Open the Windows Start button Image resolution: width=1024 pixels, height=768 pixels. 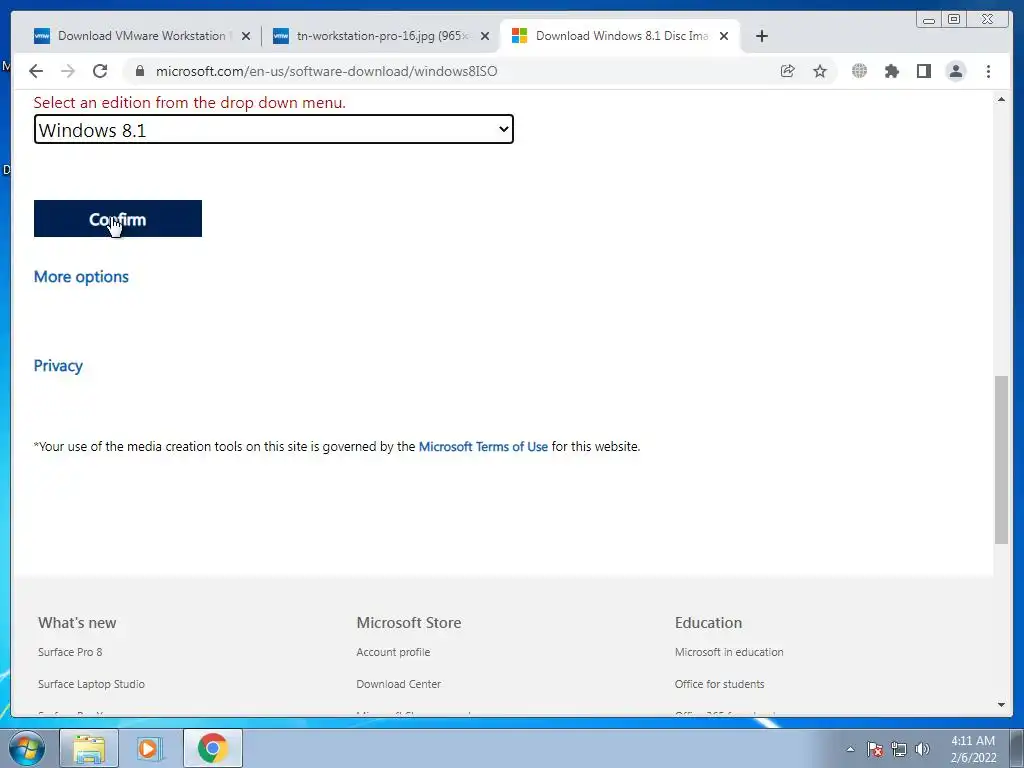coord(26,748)
